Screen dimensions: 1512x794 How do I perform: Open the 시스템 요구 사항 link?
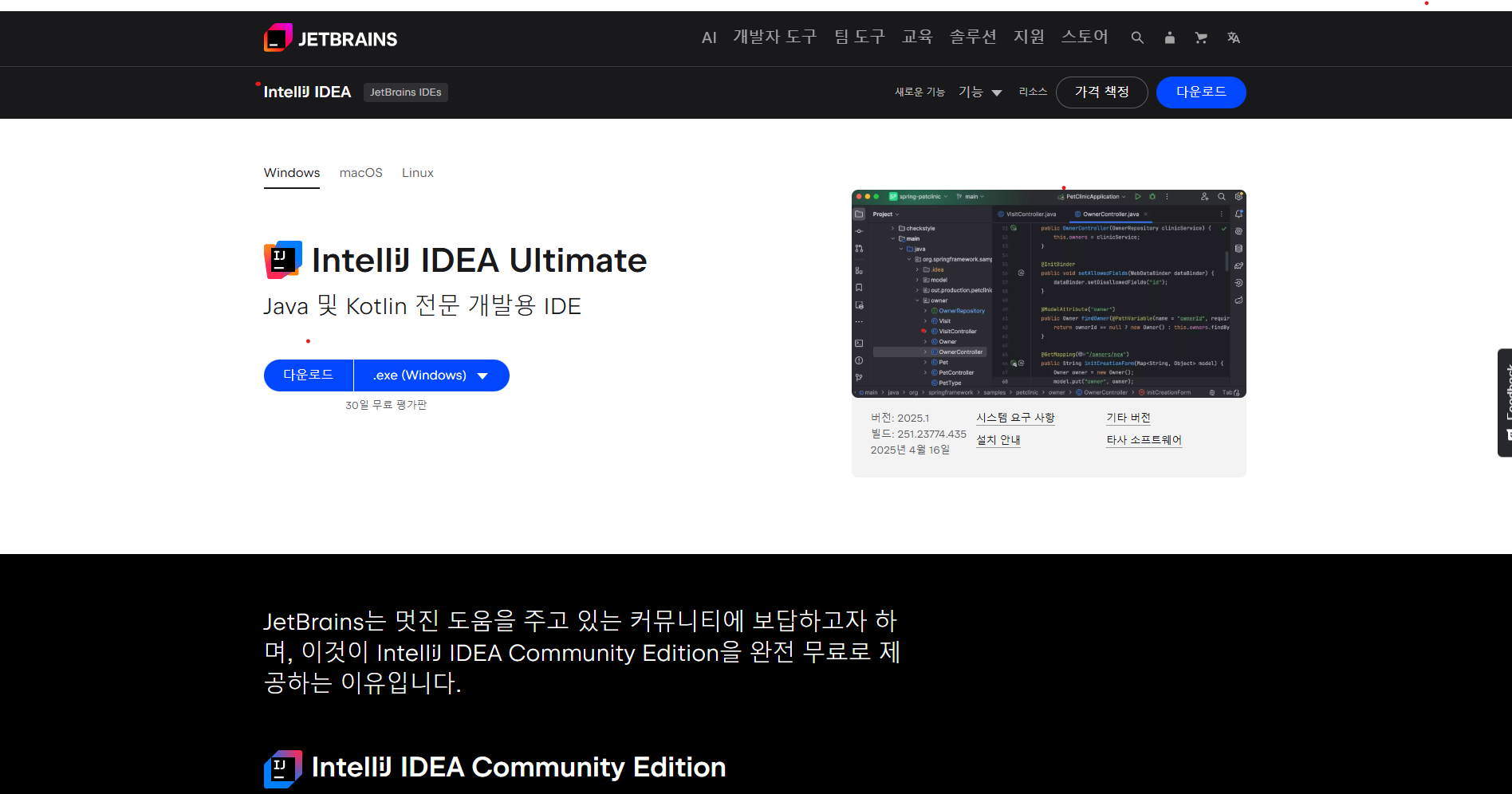click(1015, 418)
